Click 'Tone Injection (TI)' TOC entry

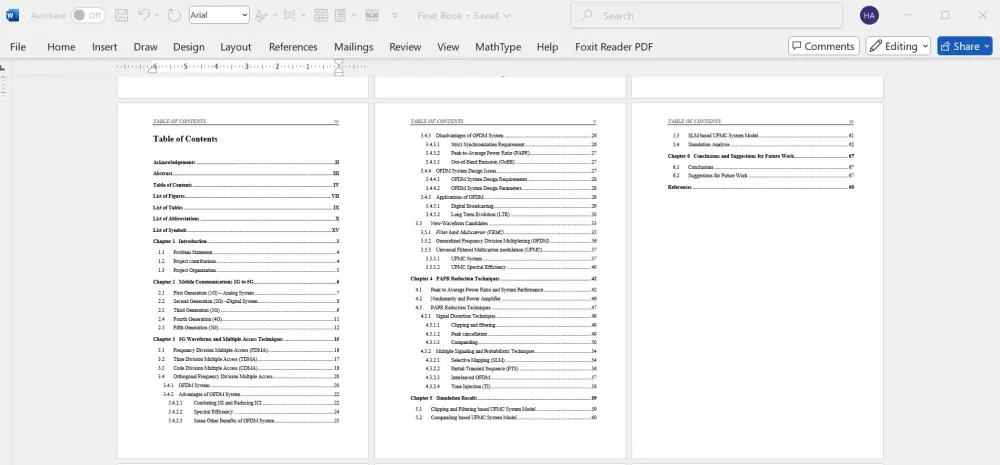511,387
